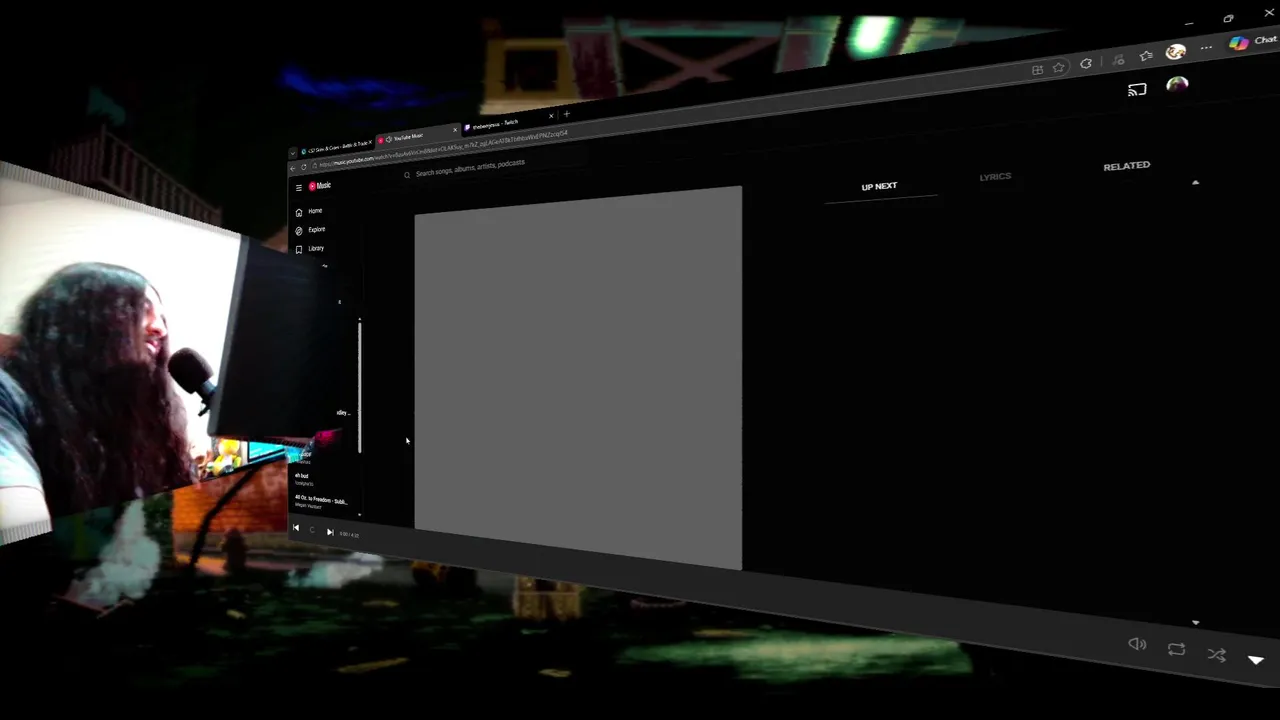
Task: Click the search songs, albums, artists field
Action: 470,168
